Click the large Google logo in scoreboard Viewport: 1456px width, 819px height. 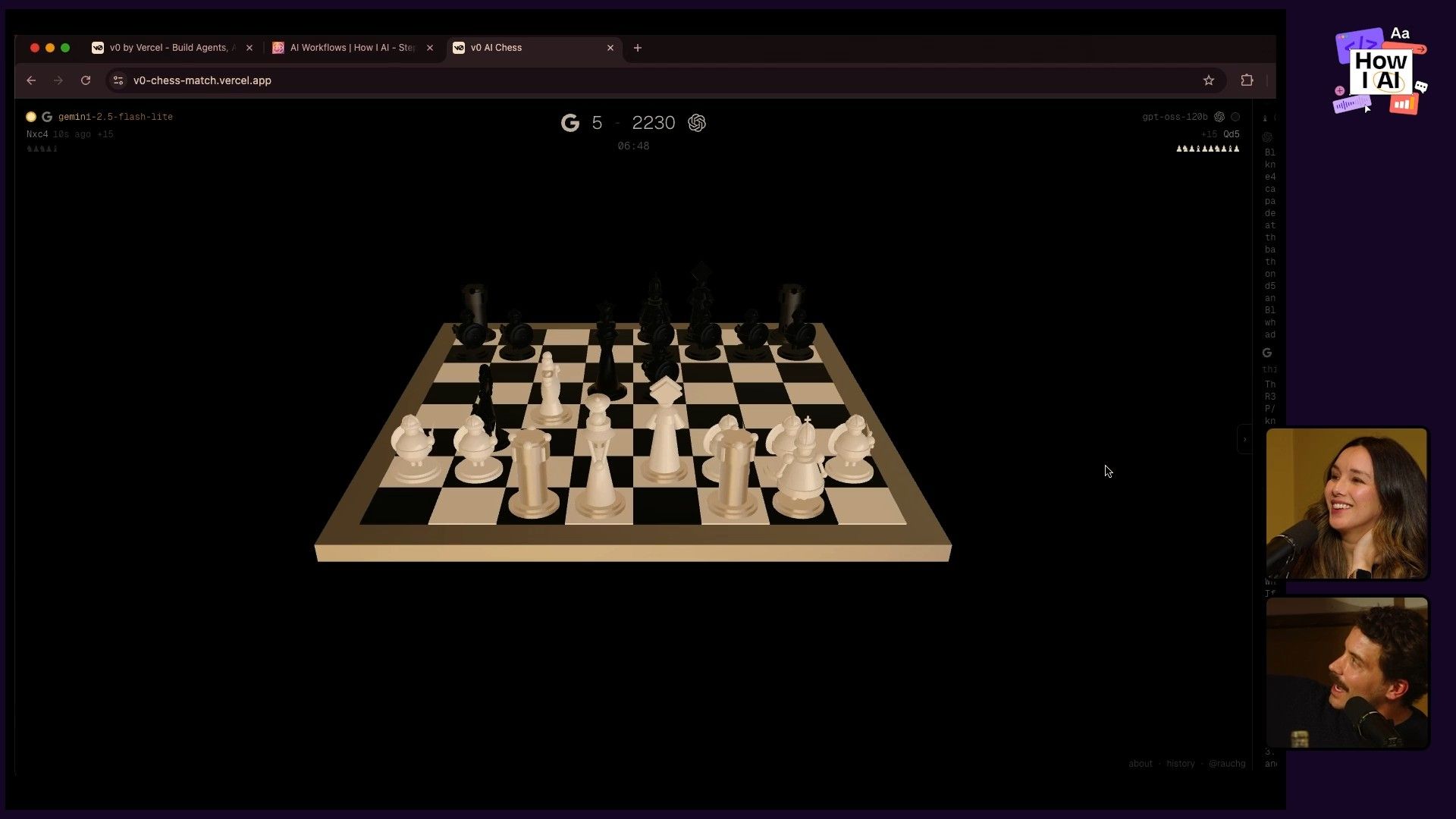coord(570,123)
